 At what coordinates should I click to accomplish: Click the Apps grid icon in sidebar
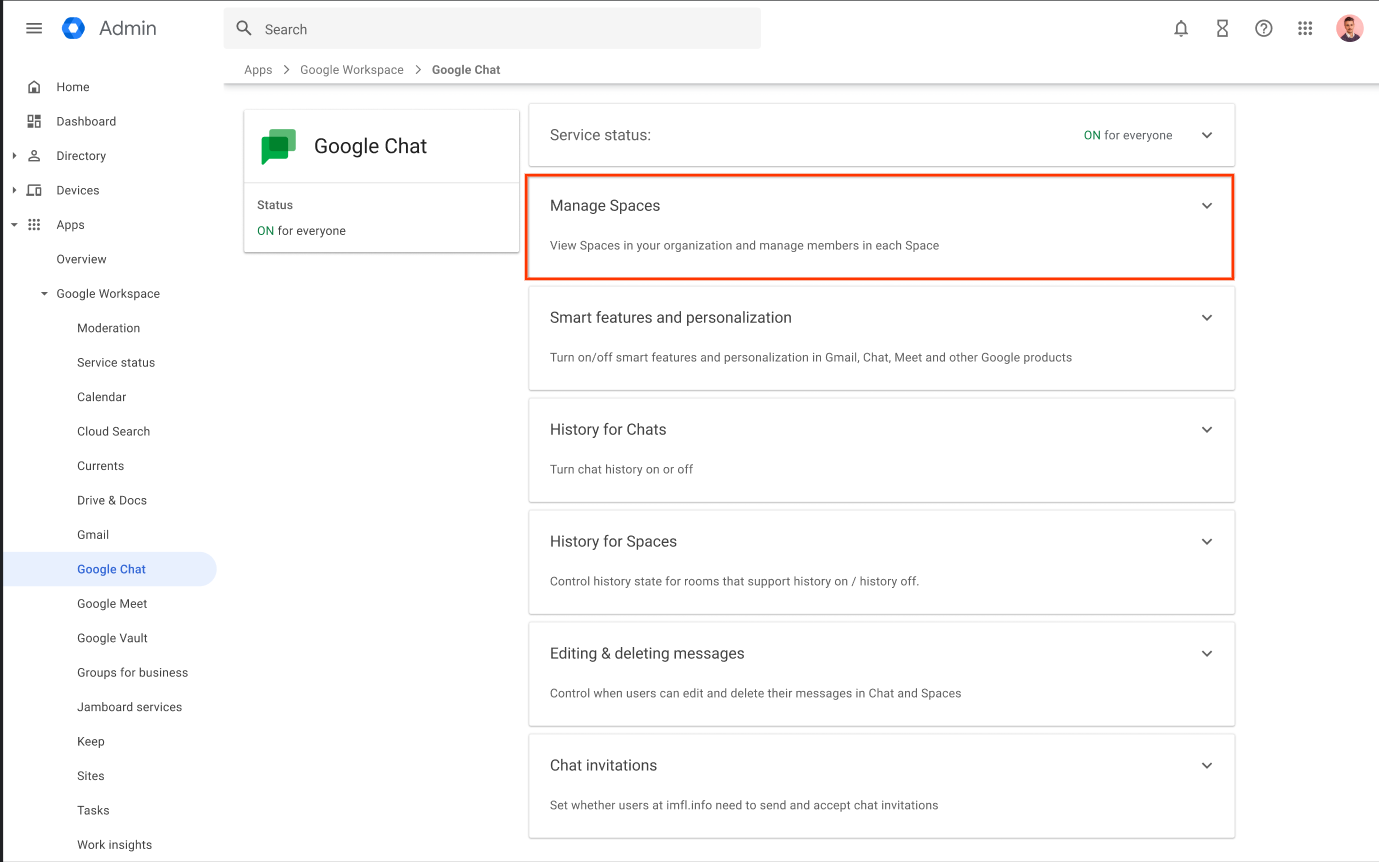pos(34,225)
